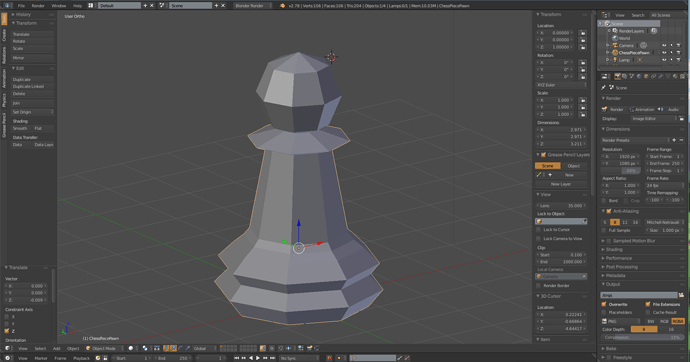The image size is (690, 362).
Task: Select the translate manipulator arrow icon
Action: pos(173,348)
